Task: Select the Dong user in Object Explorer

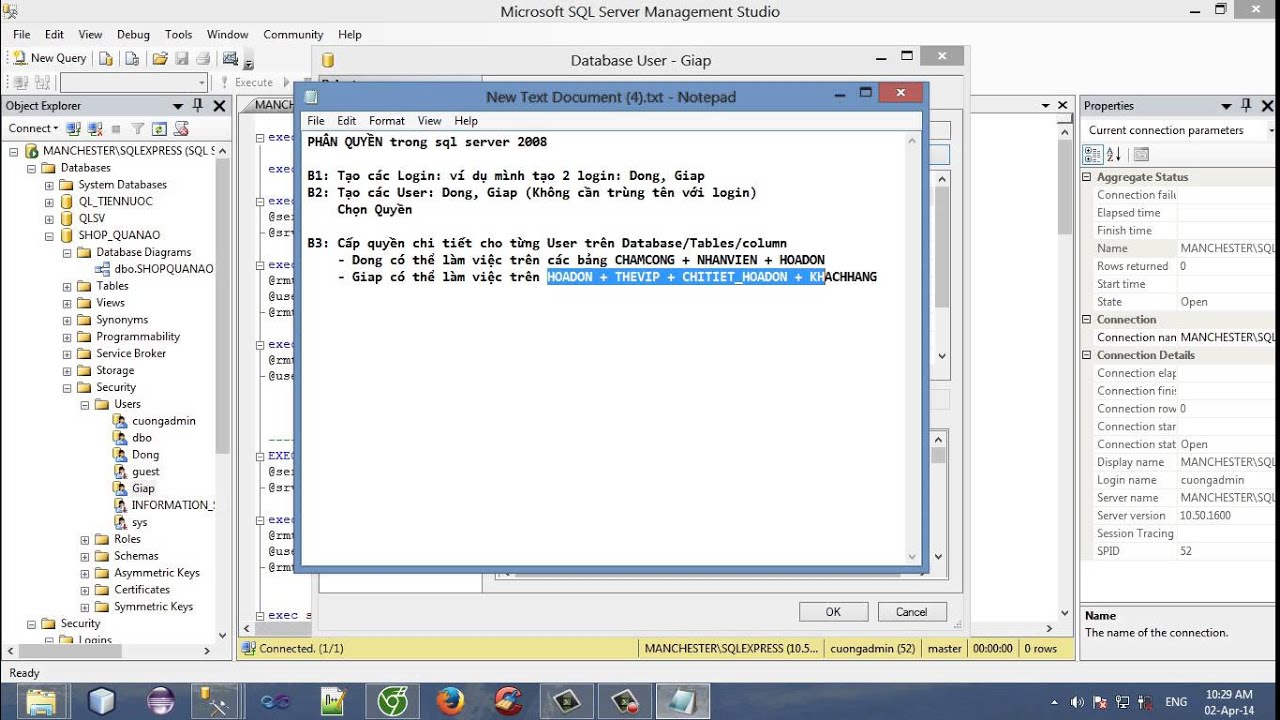Action: (145, 454)
